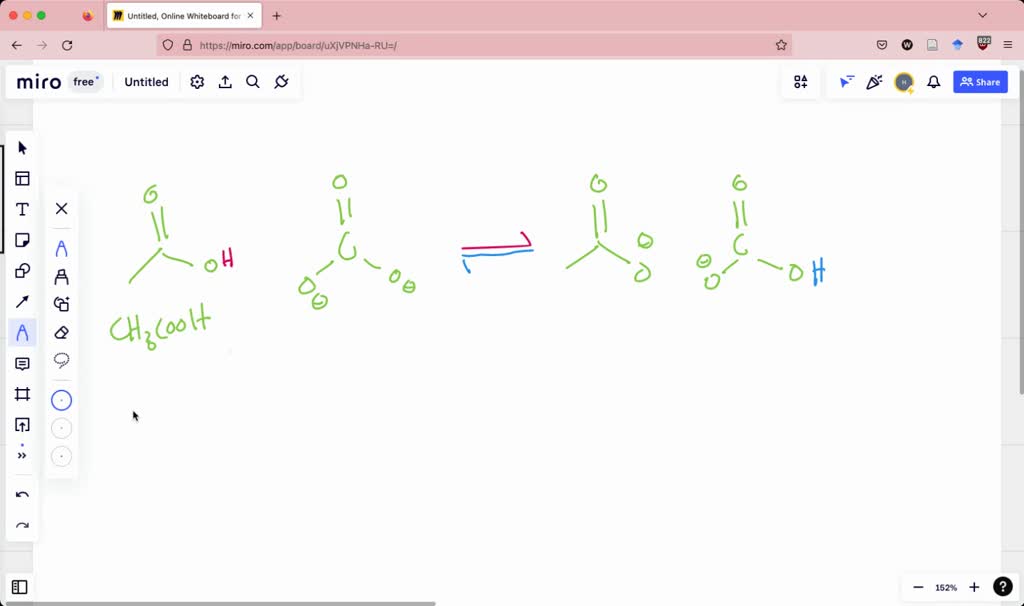Open the integrations plug icon
Viewport: 1024px width, 606px height.
[x=281, y=82]
